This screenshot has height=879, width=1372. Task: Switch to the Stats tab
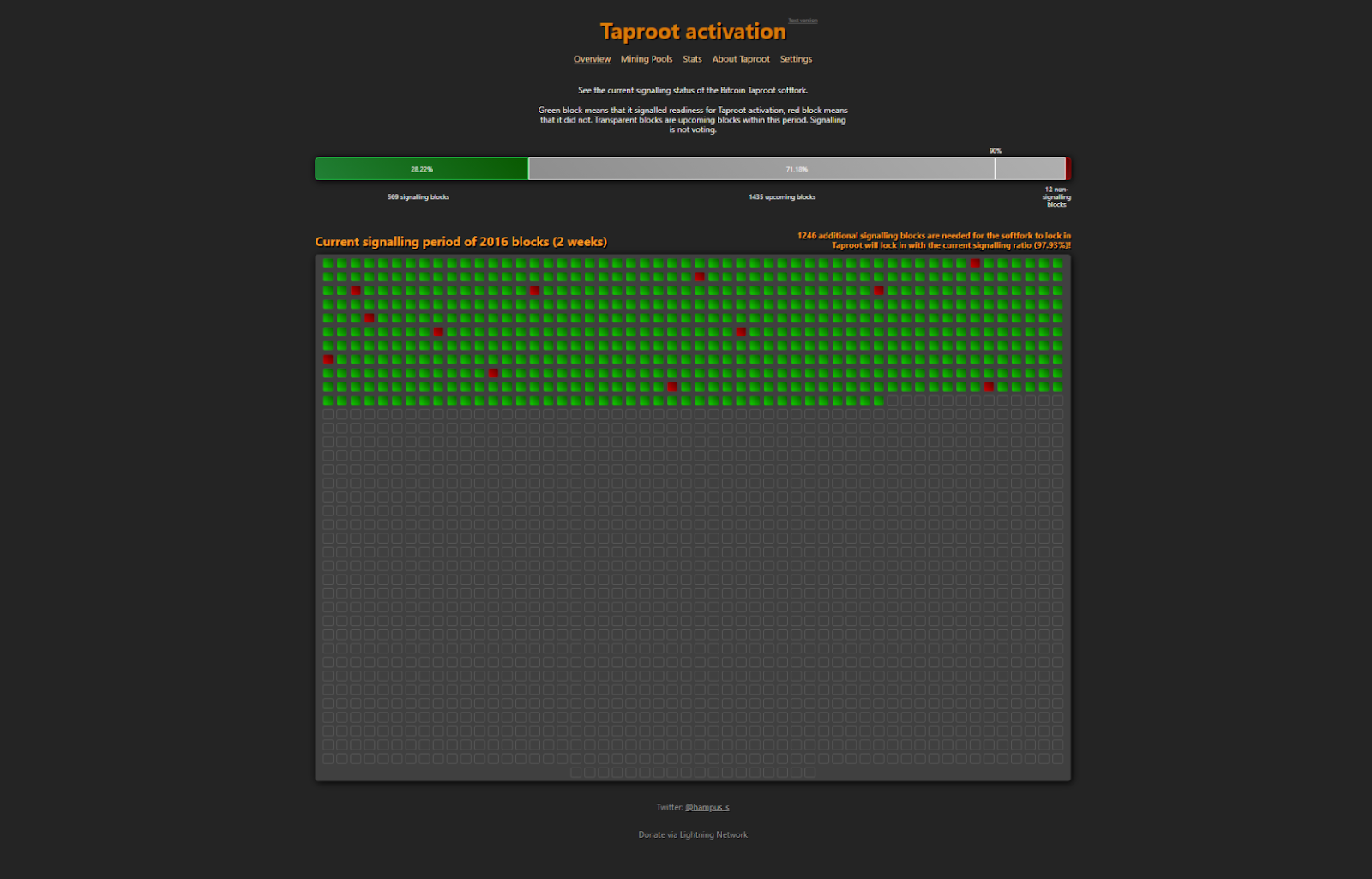(x=692, y=59)
